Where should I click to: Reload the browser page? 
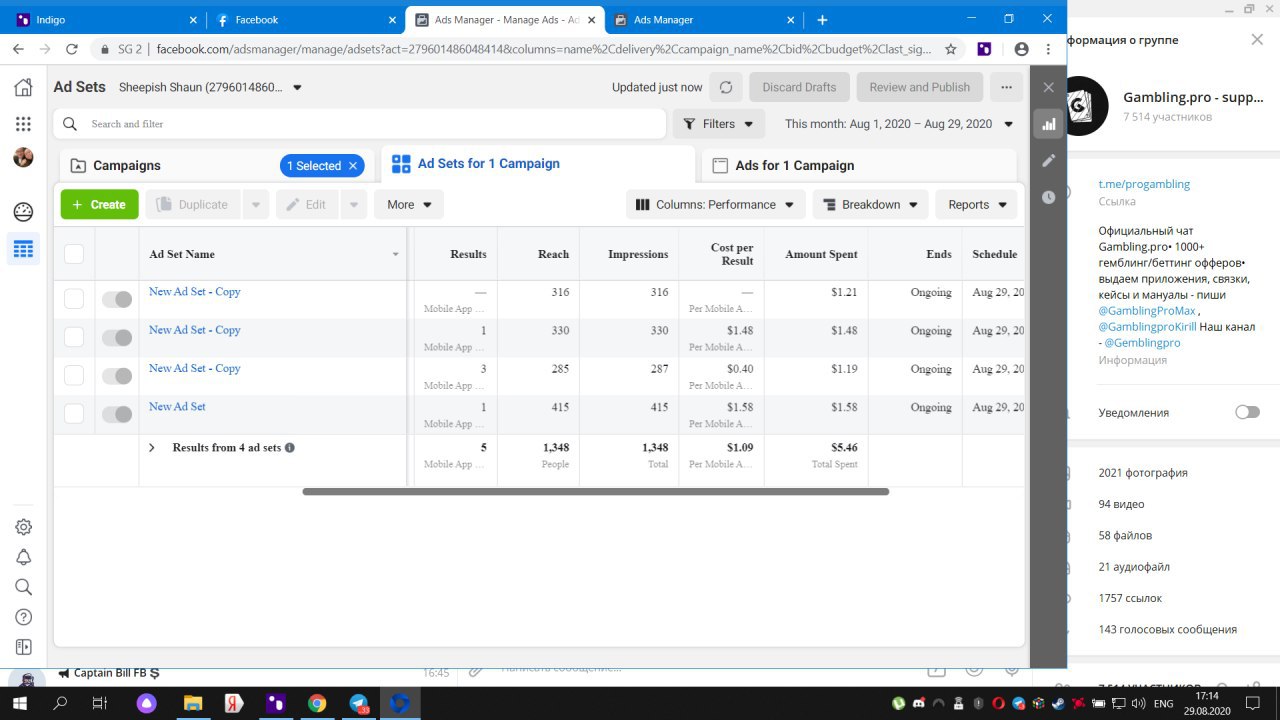pos(71,48)
